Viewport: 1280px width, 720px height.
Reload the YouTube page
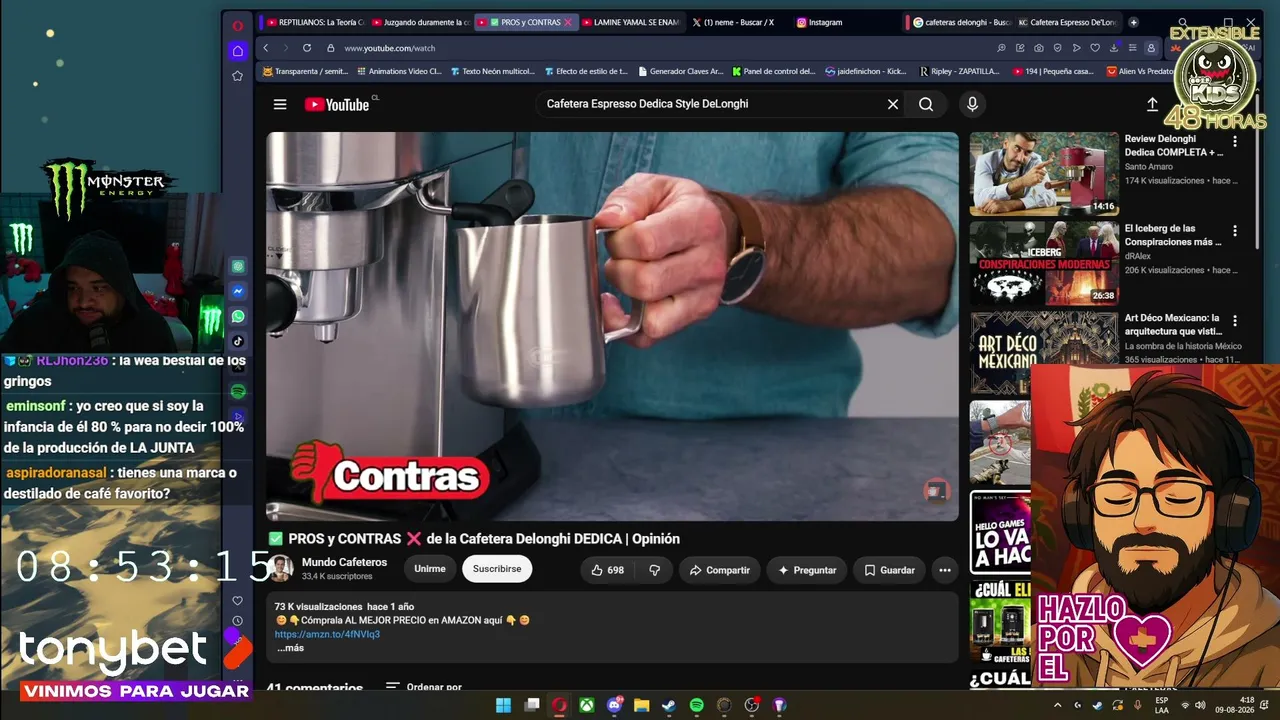306,48
